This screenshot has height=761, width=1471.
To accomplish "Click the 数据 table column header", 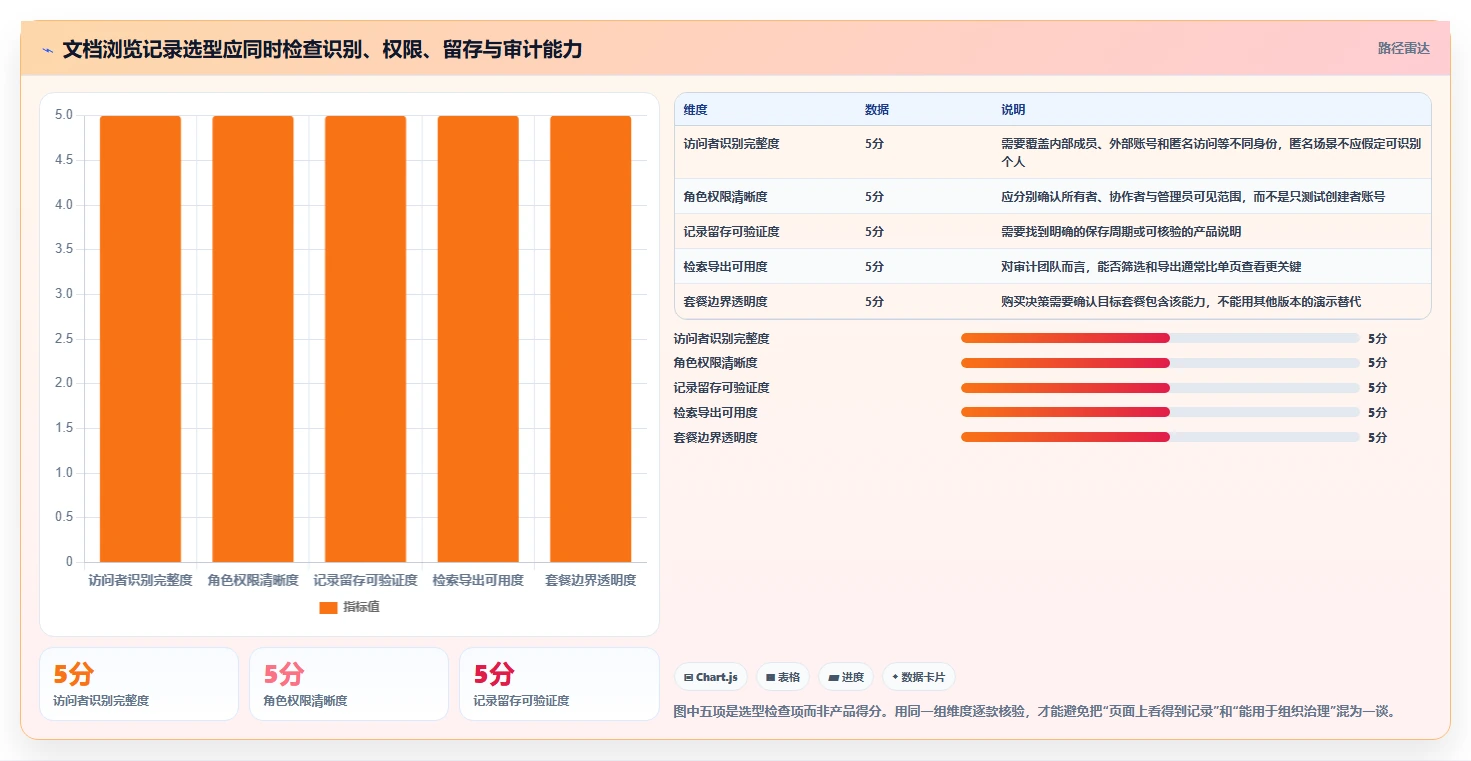I will pos(877,110).
